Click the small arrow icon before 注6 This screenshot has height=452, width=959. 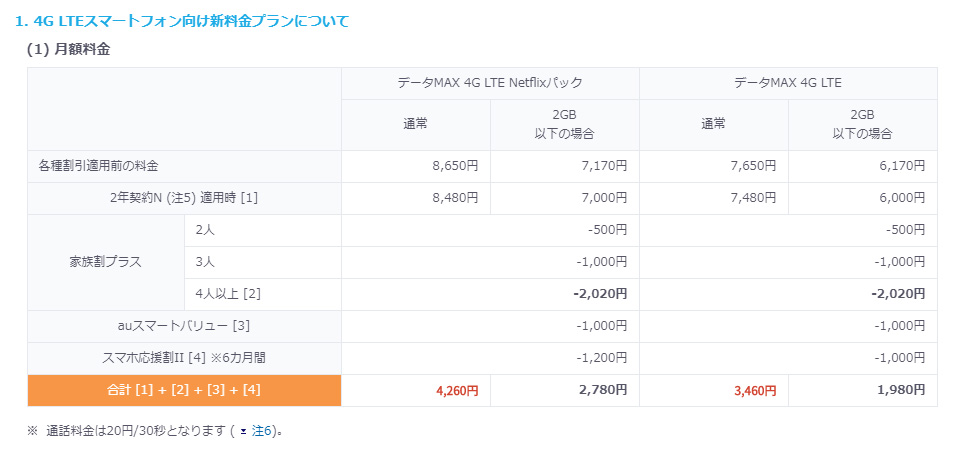(x=243, y=431)
